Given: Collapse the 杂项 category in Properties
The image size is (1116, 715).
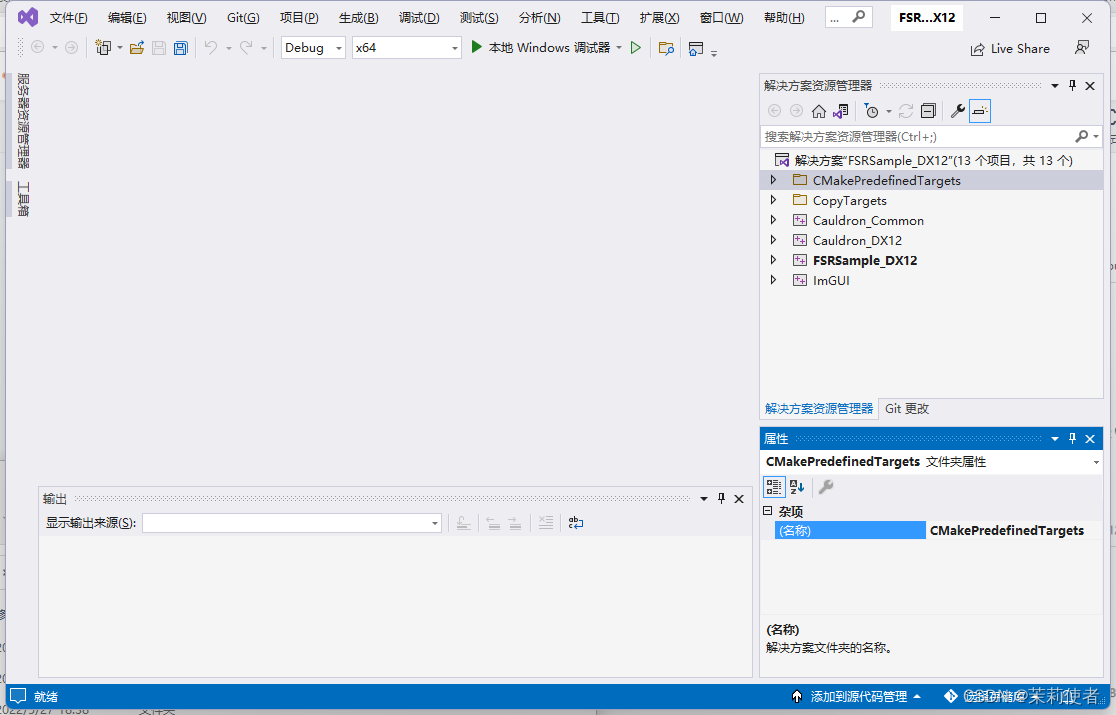Looking at the screenshot, I should pyautogui.click(x=767, y=511).
